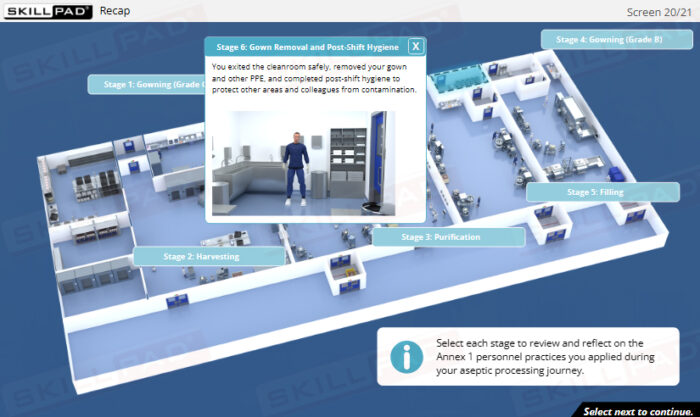Screen dimensions: 700x417
Task: Click the blue information icon
Action: [x=406, y=356]
